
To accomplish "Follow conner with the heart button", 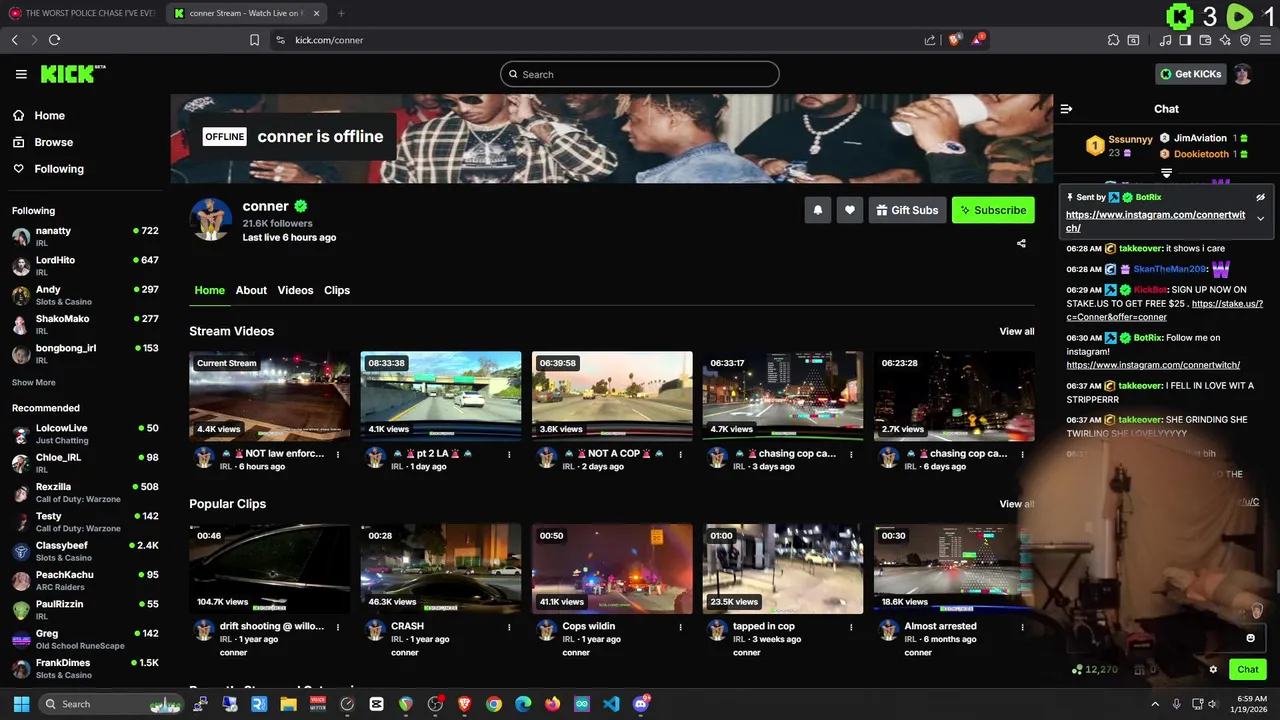I will pyautogui.click(x=850, y=210).
